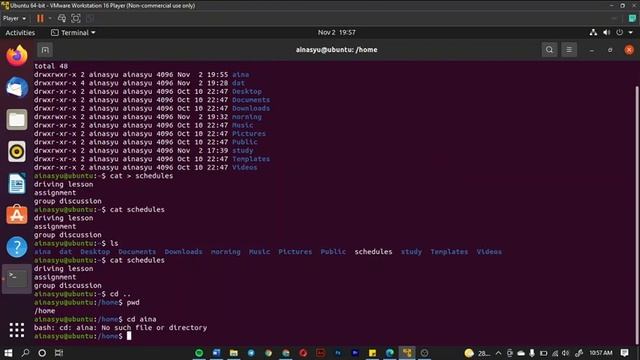This screenshot has width=640, height=360.
Task: Open the Terminal app menu in top bar
Action: pos(73,33)
